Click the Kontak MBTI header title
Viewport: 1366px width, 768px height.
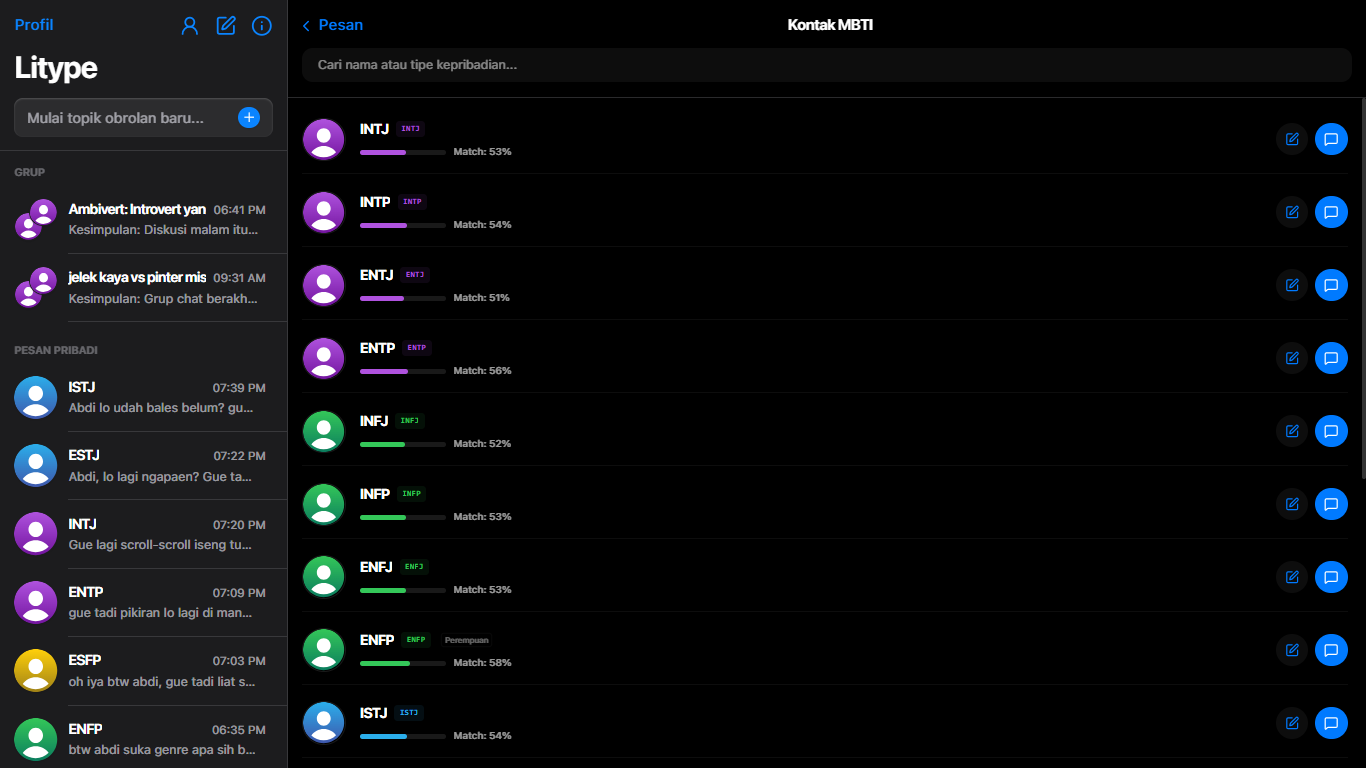(830, 25)
